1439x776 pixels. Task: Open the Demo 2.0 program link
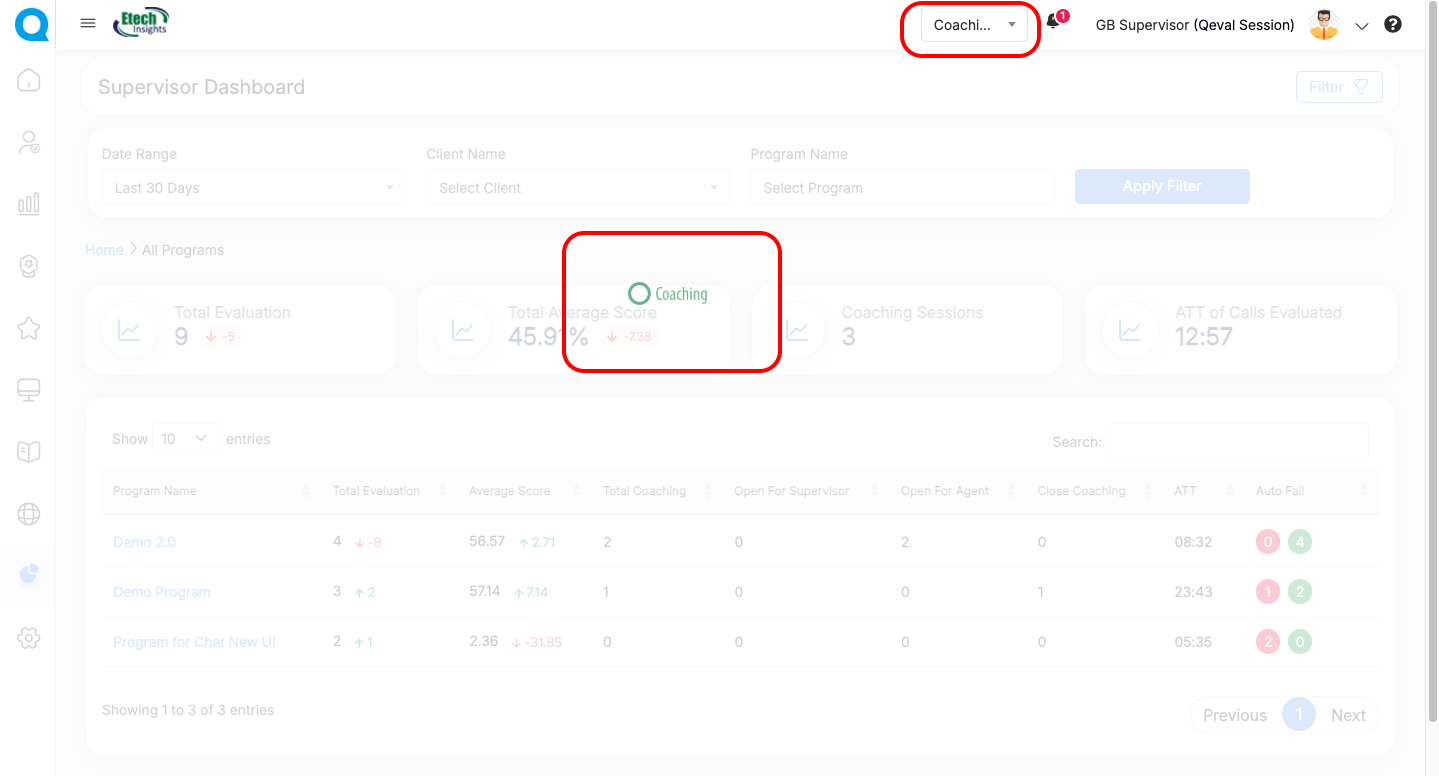144,542
